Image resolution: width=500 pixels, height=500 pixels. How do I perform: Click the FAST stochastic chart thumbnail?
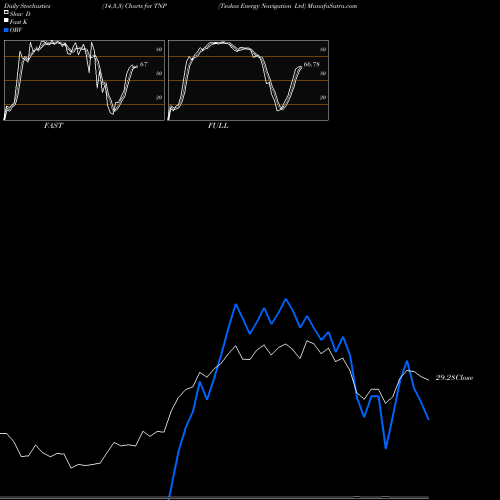pyautogui.click(x=84, y=80)
